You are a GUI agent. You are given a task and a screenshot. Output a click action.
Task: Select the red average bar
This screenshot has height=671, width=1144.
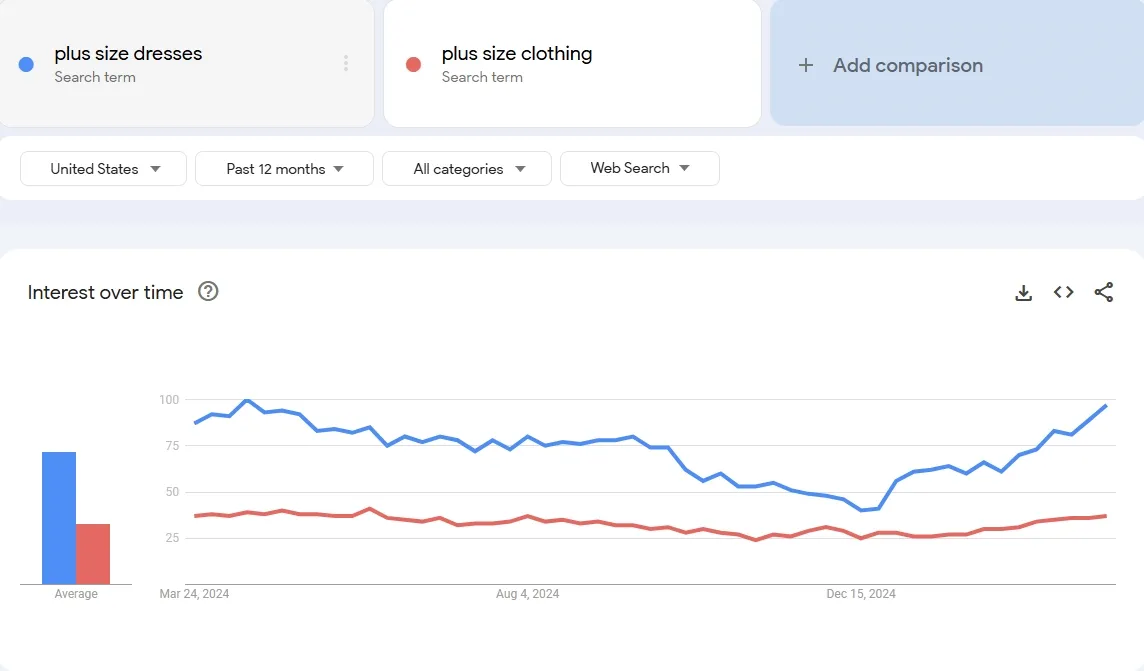point(93,554)
